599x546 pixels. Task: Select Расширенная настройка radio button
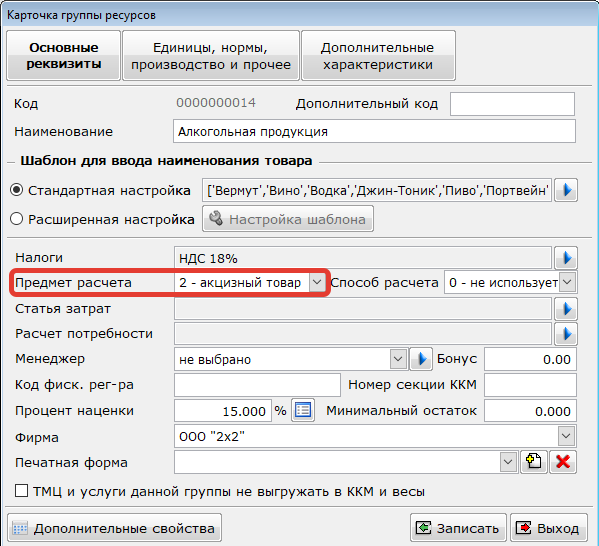pos(16,219)
